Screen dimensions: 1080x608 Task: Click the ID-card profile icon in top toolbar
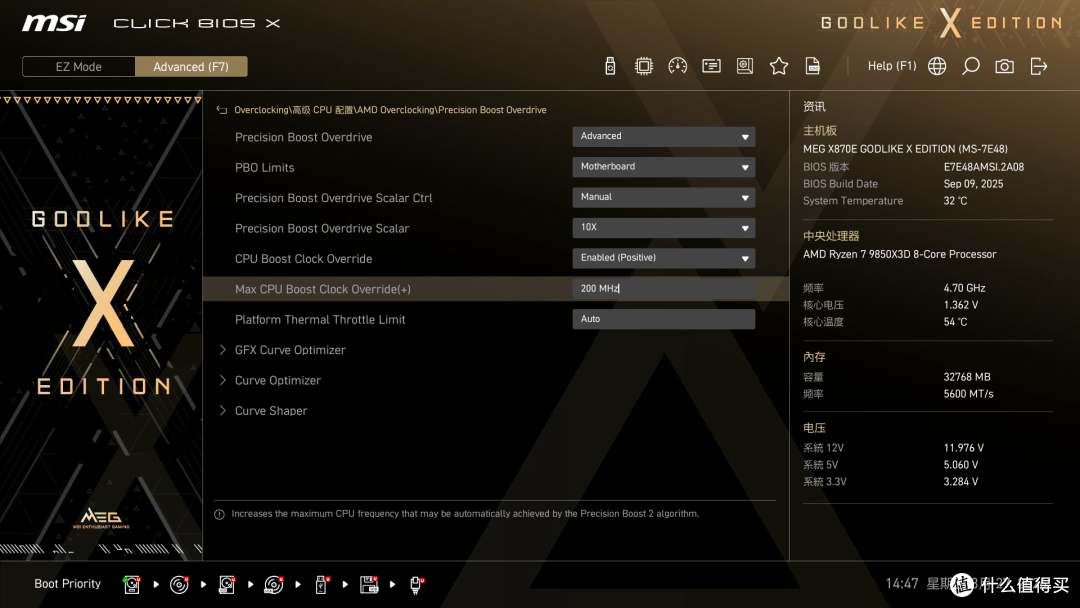[x=712, y=66]
